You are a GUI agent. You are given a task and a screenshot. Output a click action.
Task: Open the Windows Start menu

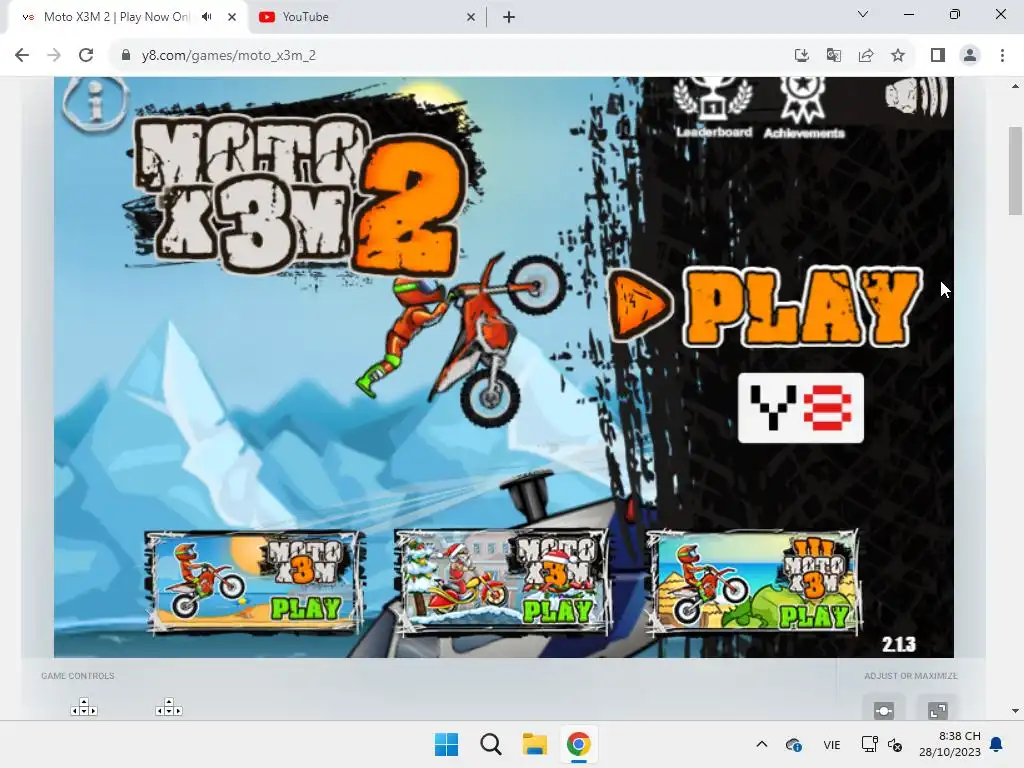[447, 744]
